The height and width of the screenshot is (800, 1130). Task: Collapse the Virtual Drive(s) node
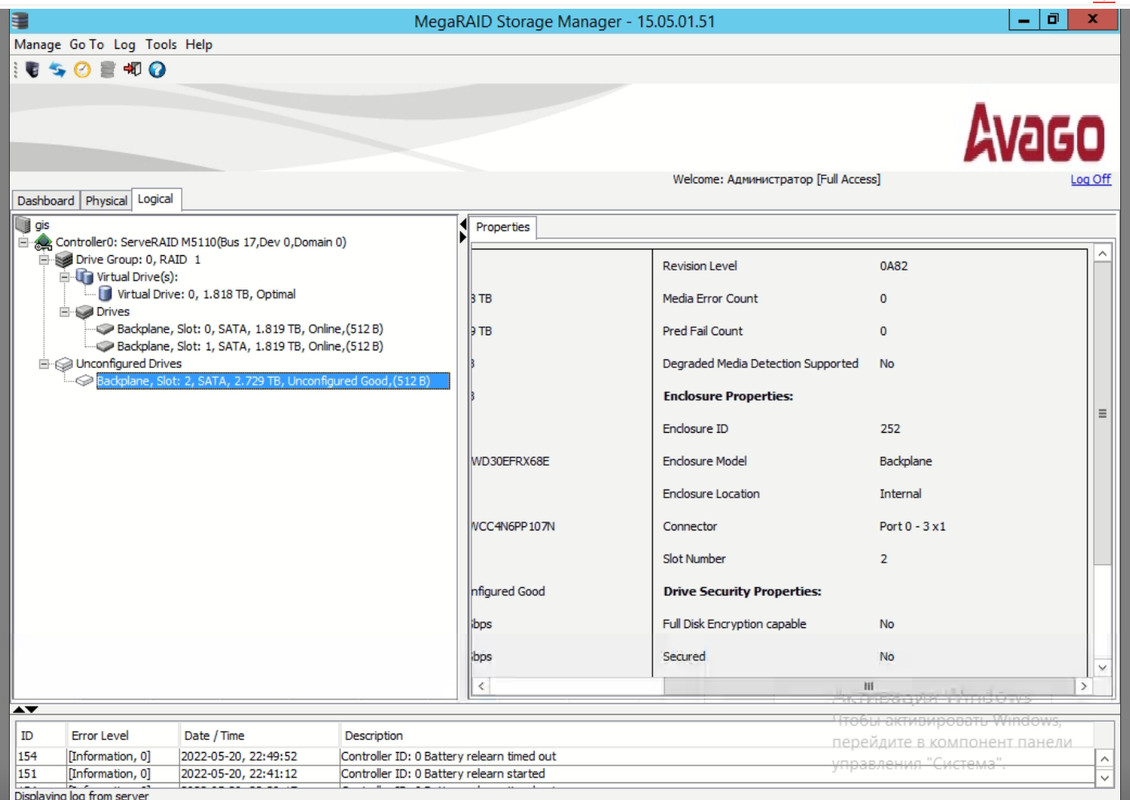65,277
